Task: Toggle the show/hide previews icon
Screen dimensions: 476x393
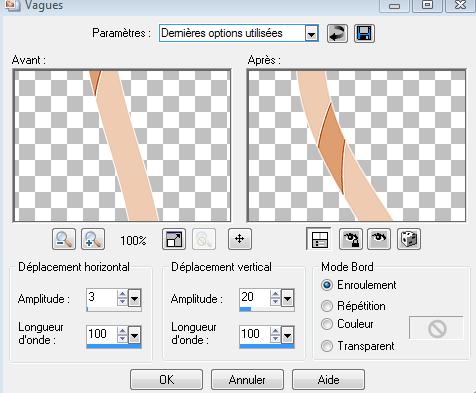Action: point(319,239)
